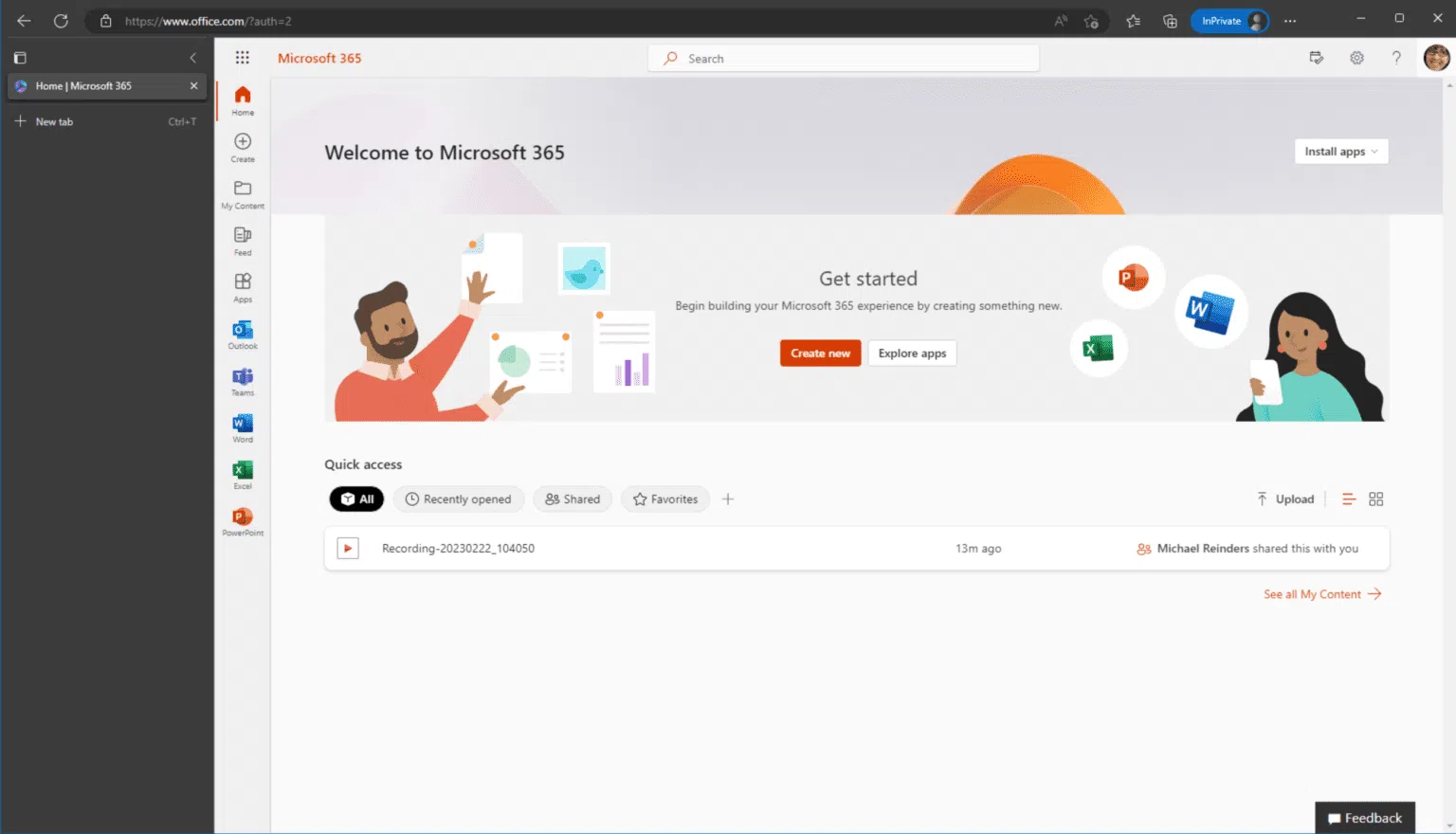Toggle the Recently opened filter

pos(459,499)
